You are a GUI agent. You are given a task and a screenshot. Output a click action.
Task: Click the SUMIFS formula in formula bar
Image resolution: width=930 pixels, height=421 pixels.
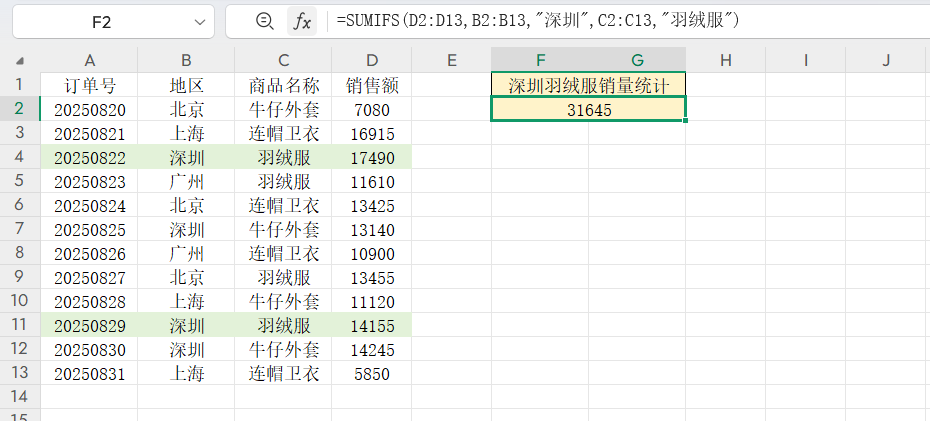(x=540, y=21)
